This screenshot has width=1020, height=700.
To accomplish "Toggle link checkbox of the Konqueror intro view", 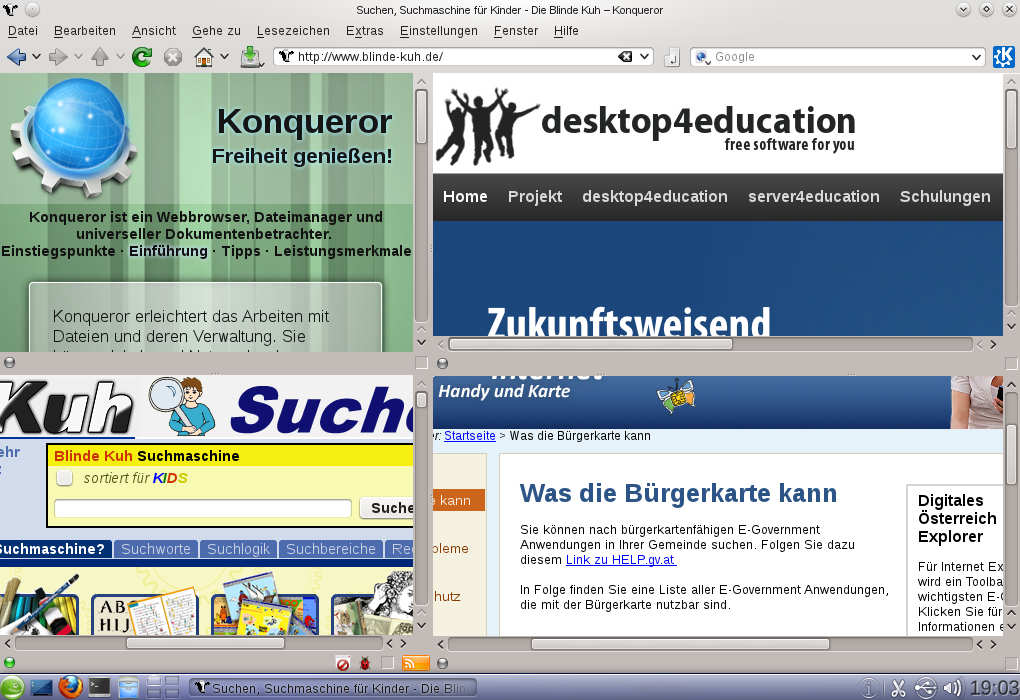I will coord(422,362).
